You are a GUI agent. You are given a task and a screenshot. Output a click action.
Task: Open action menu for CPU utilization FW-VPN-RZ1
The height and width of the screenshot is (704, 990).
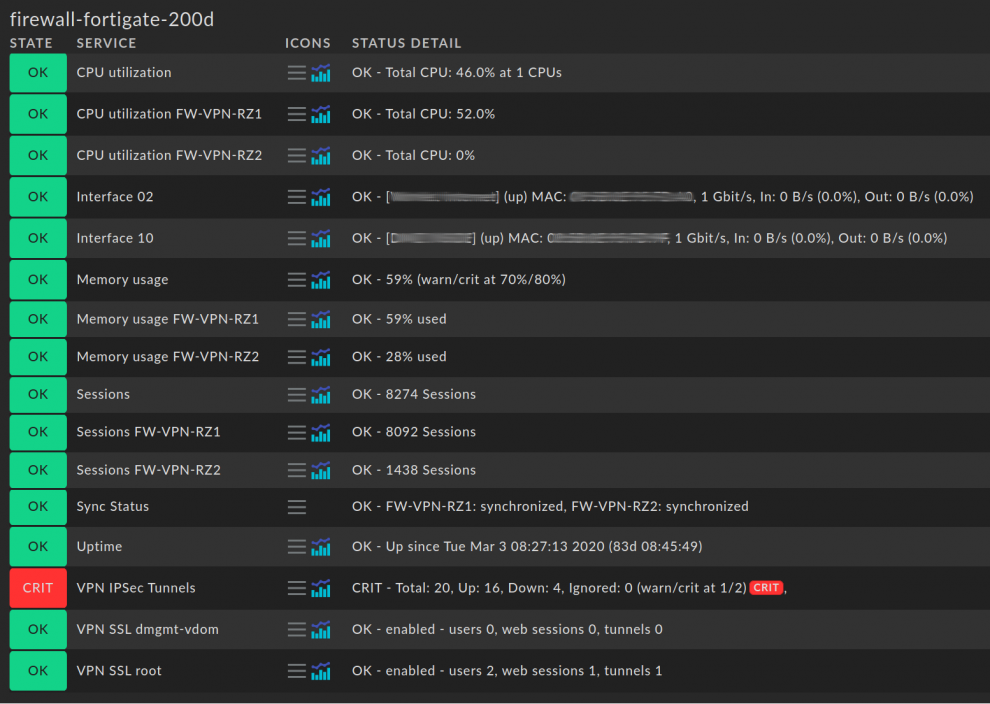click(x=297, y=114)
